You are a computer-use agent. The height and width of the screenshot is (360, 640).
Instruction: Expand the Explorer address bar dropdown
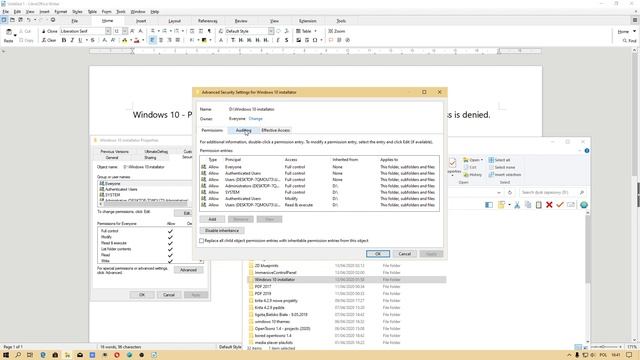point(499,192)
